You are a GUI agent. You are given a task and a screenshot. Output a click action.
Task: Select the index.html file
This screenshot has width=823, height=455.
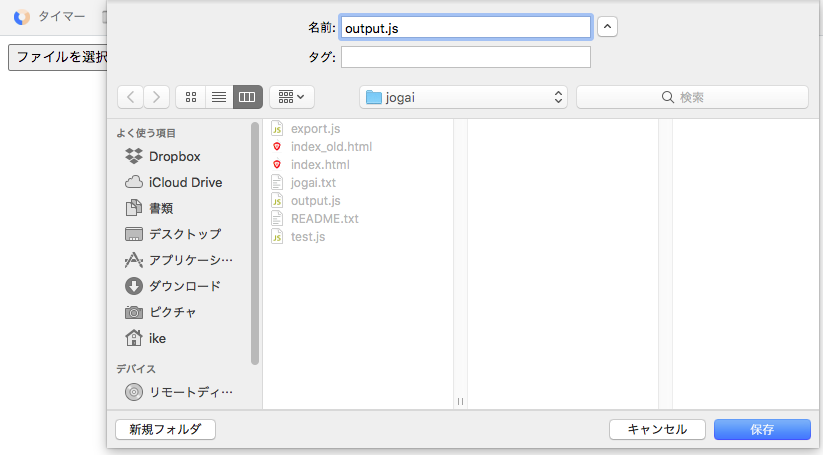tap(319, 164)
